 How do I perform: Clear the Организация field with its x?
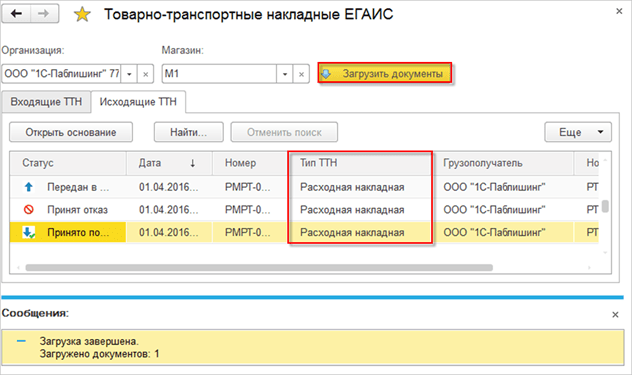(x=146, y=74)
